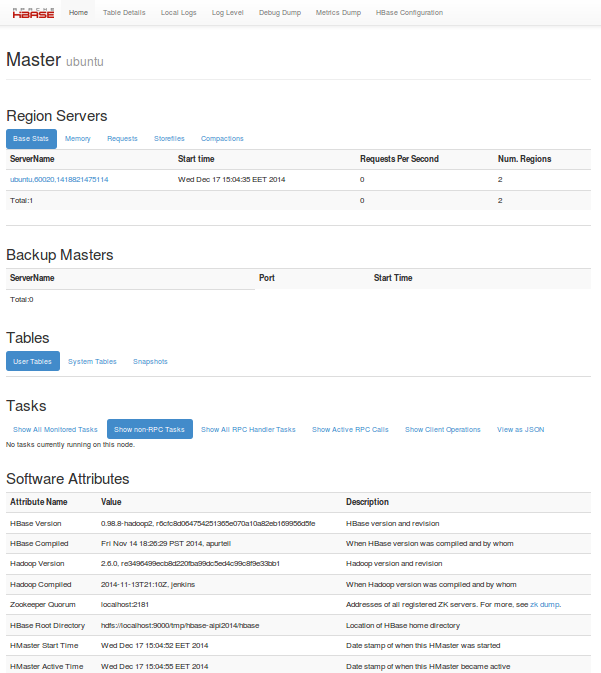Show All Monitored Tasks
The height and width of the screenshot is (673, 601).
coord(55,429)
